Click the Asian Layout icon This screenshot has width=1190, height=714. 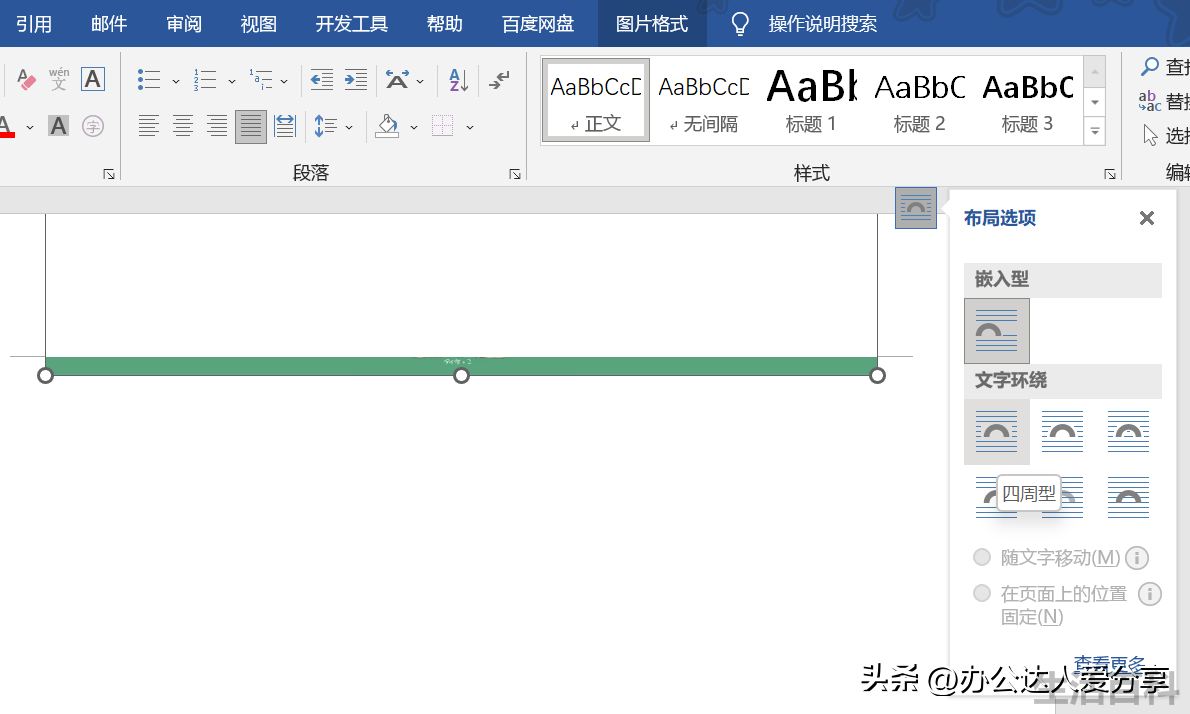397,79
